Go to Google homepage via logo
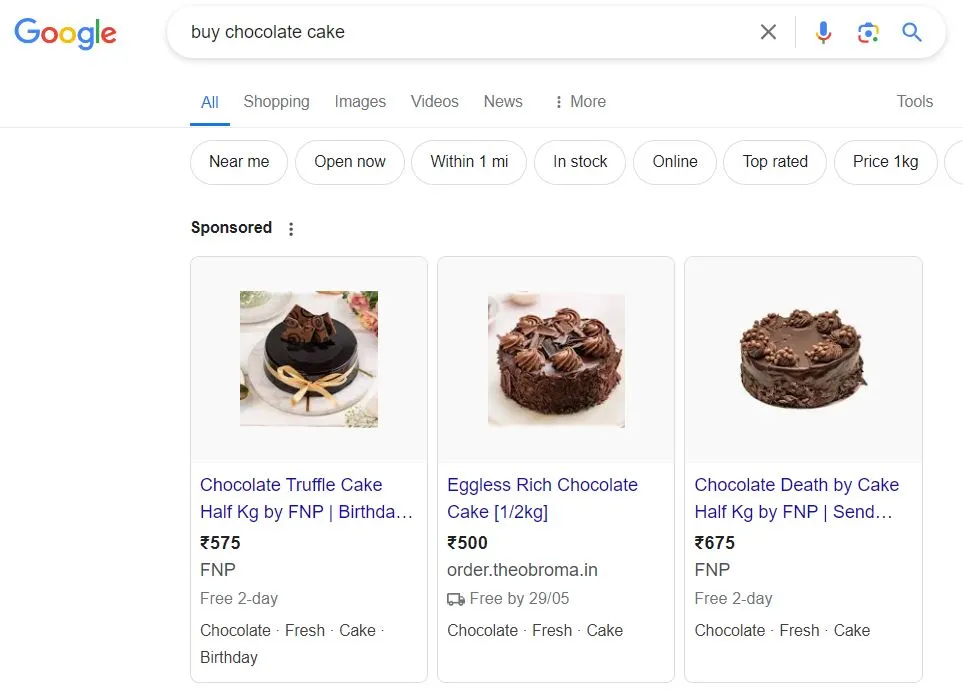Image resolution: width=963 pixels, height=695 pixels. [x=65, y=33]
